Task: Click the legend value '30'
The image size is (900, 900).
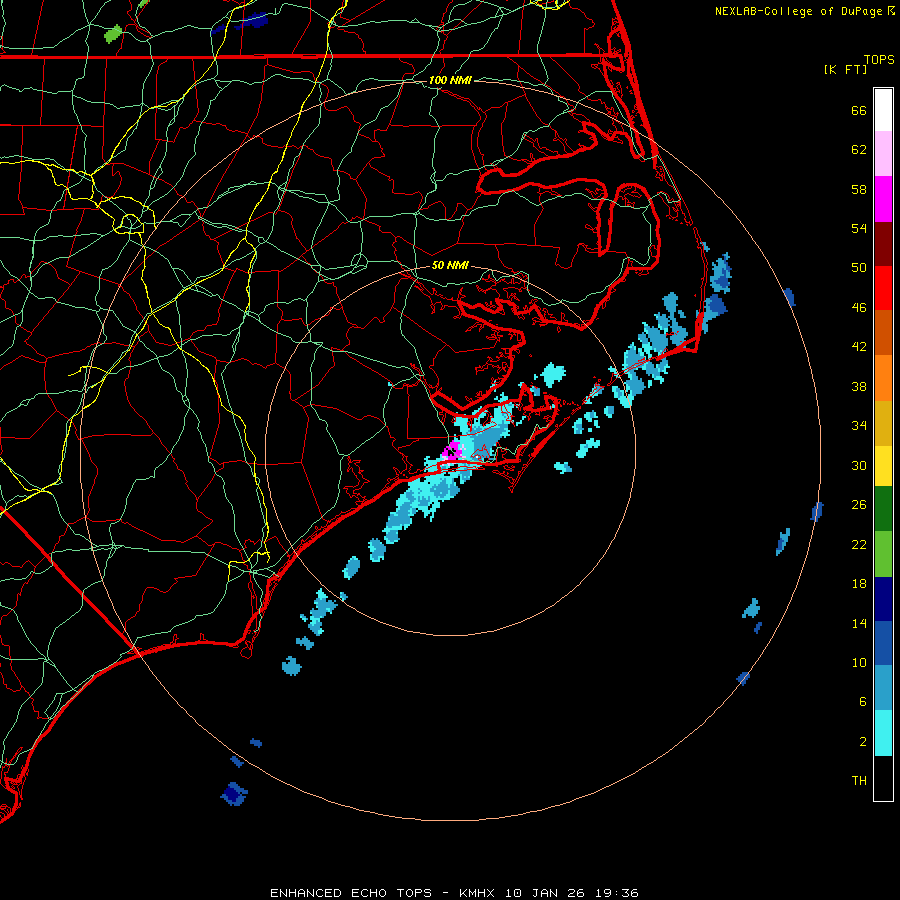Action: click(x=859, y=465)
